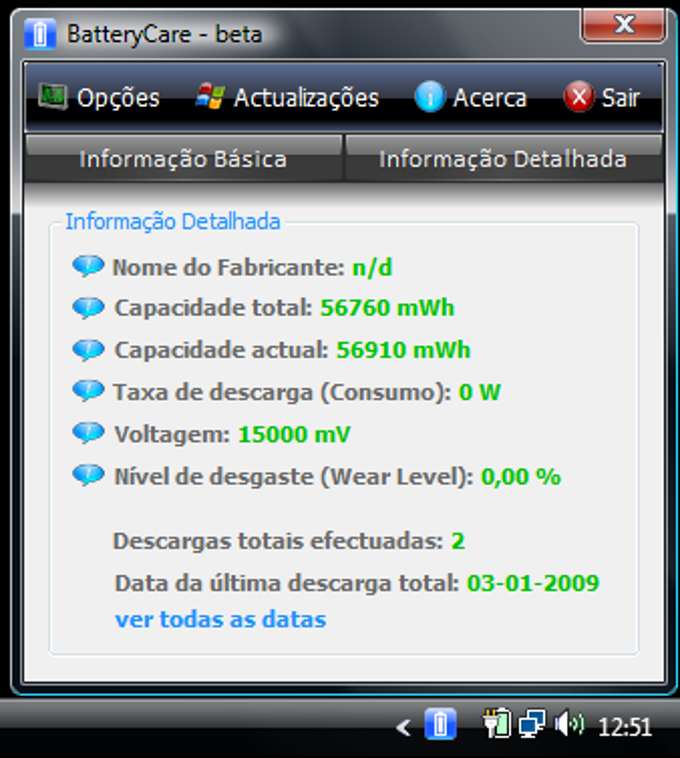Open the Opções menu label
The image size is (680, 758).
pos(118,98)
